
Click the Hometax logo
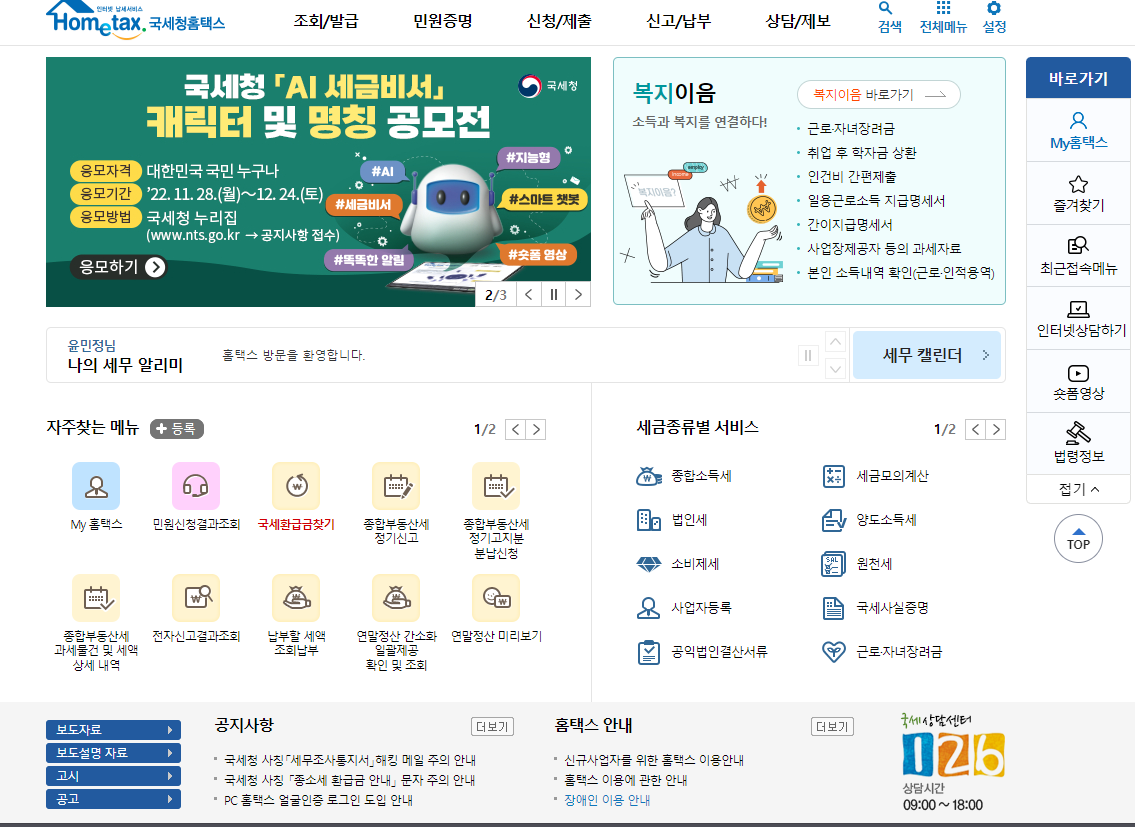click(135, 20)
